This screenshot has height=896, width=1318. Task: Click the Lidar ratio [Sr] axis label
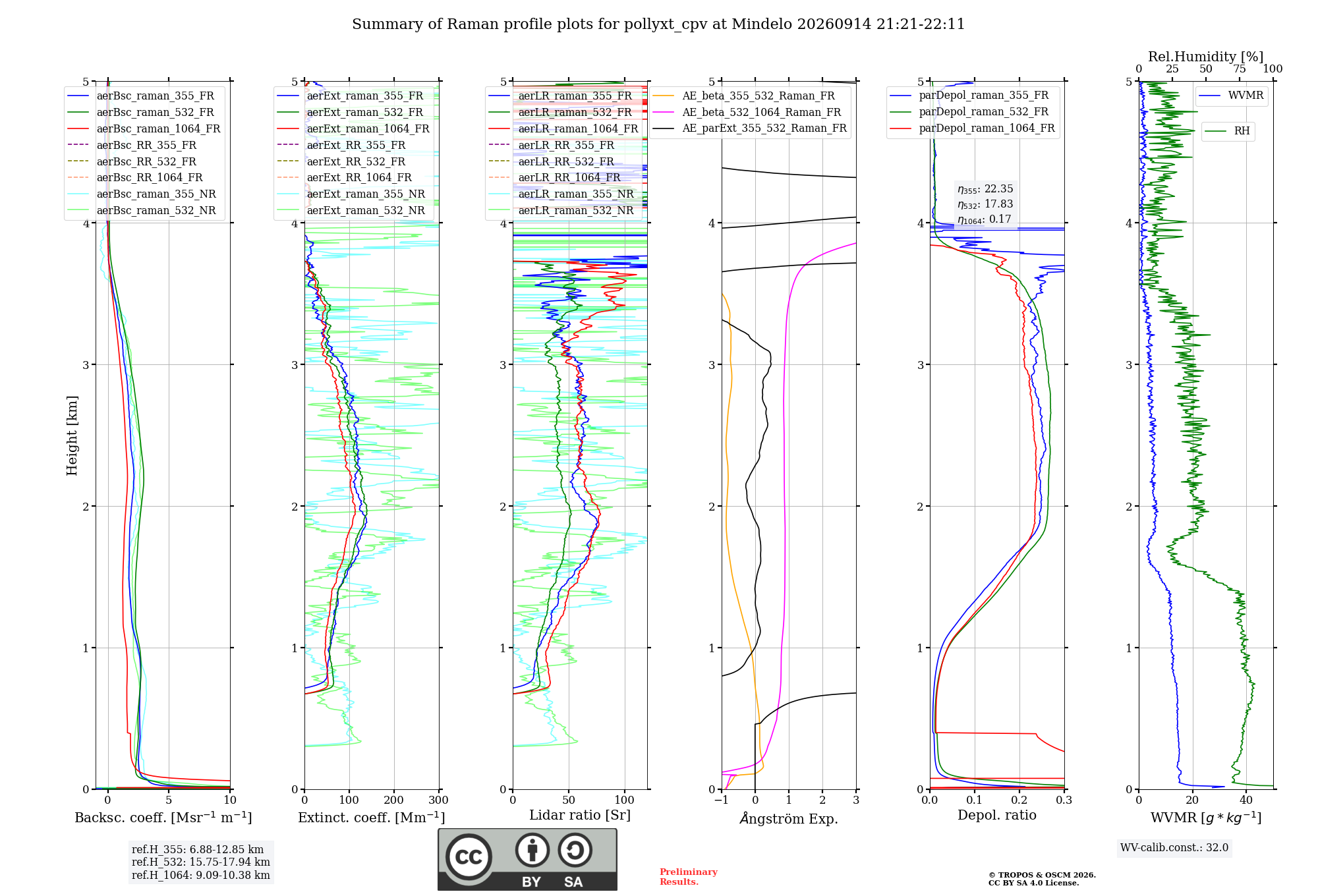click(x=580, y=816)
